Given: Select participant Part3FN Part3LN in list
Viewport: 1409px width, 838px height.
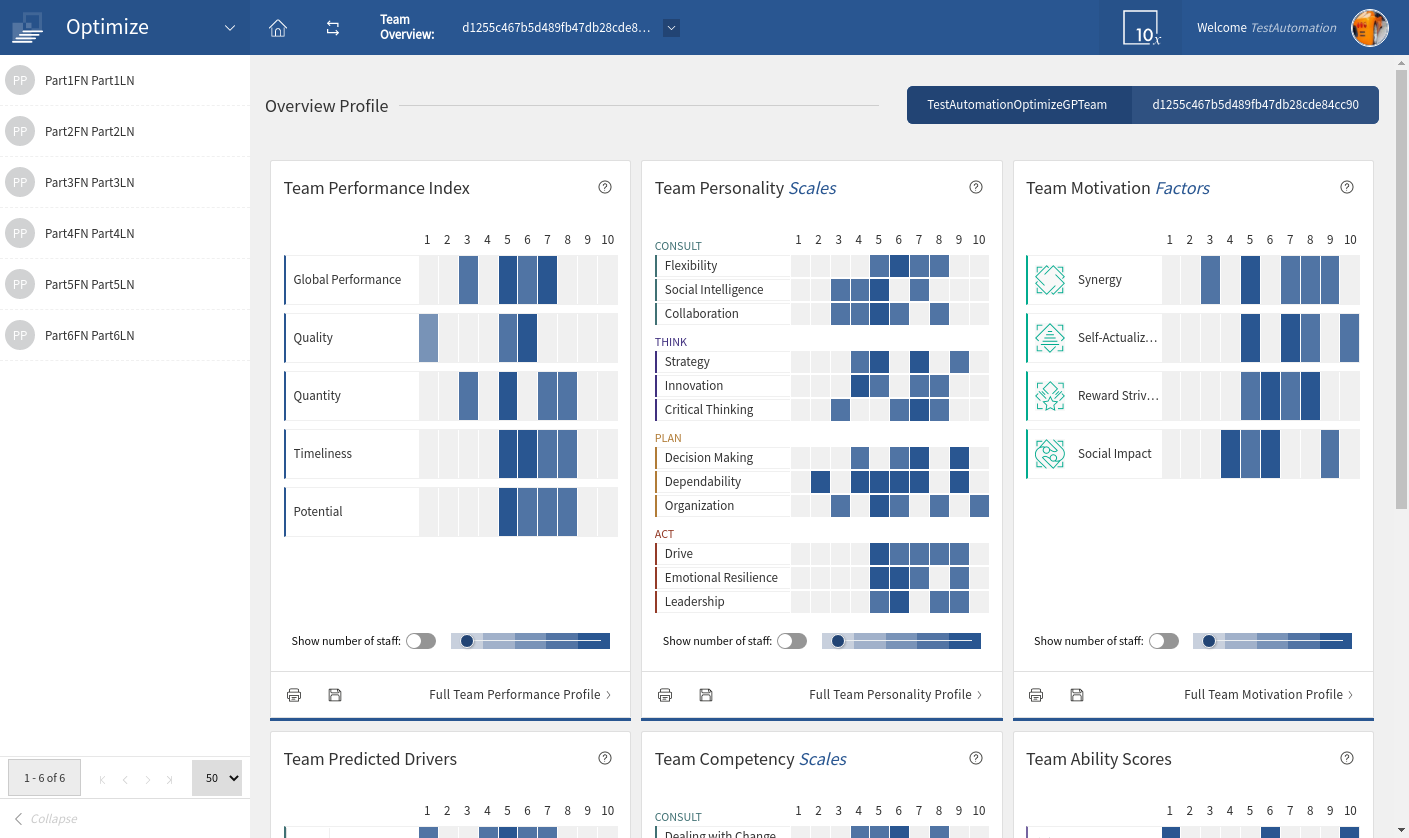Looking at the screenshot, I should click(89, 183).
